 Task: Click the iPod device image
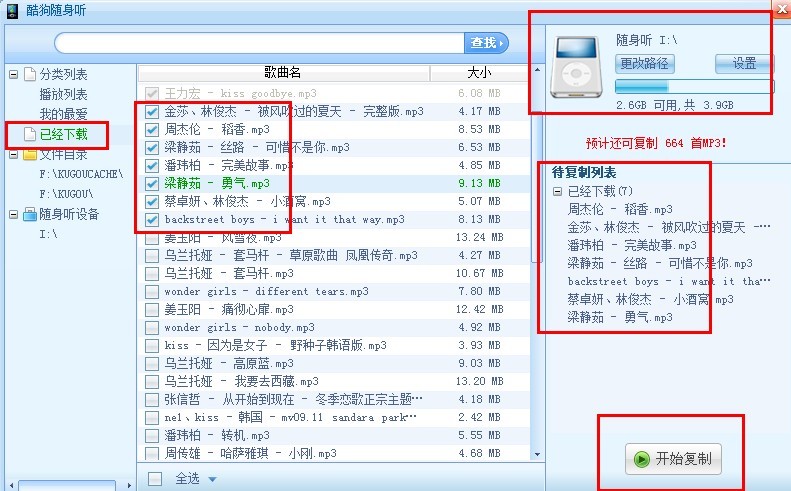pyautogui.click(x=579, y=67)
